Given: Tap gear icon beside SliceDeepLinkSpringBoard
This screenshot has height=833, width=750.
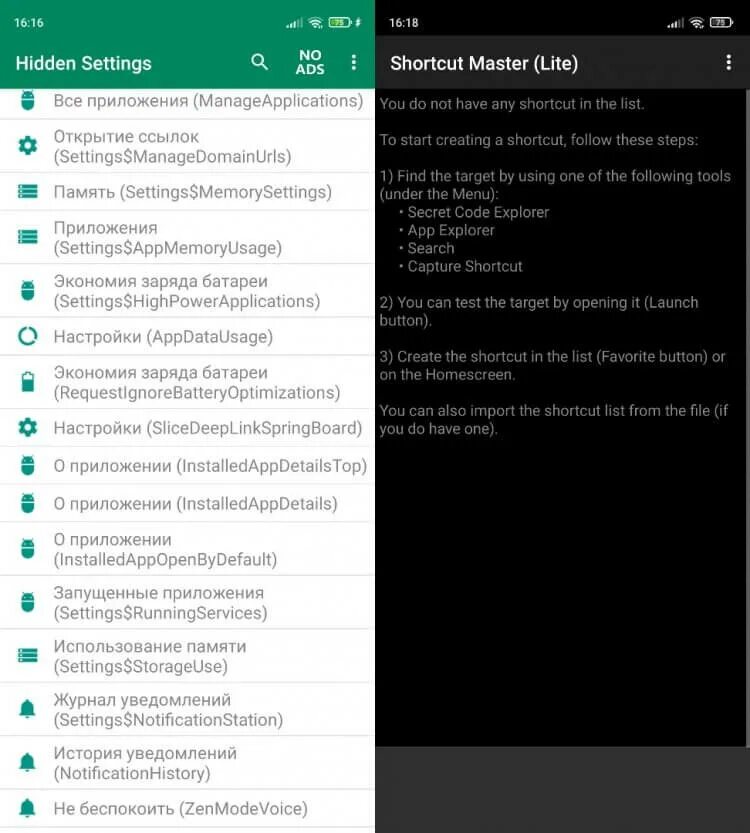Looking at the screenshot, I should 28,427.
